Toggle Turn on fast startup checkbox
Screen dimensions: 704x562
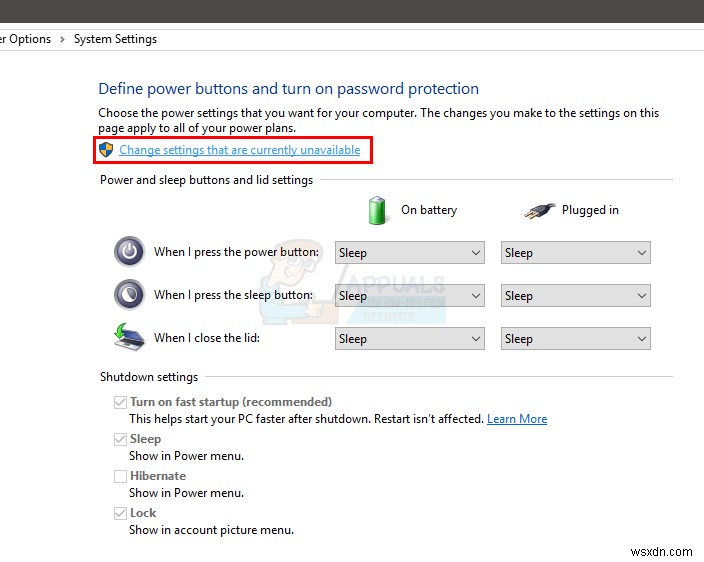click(120, 402)
